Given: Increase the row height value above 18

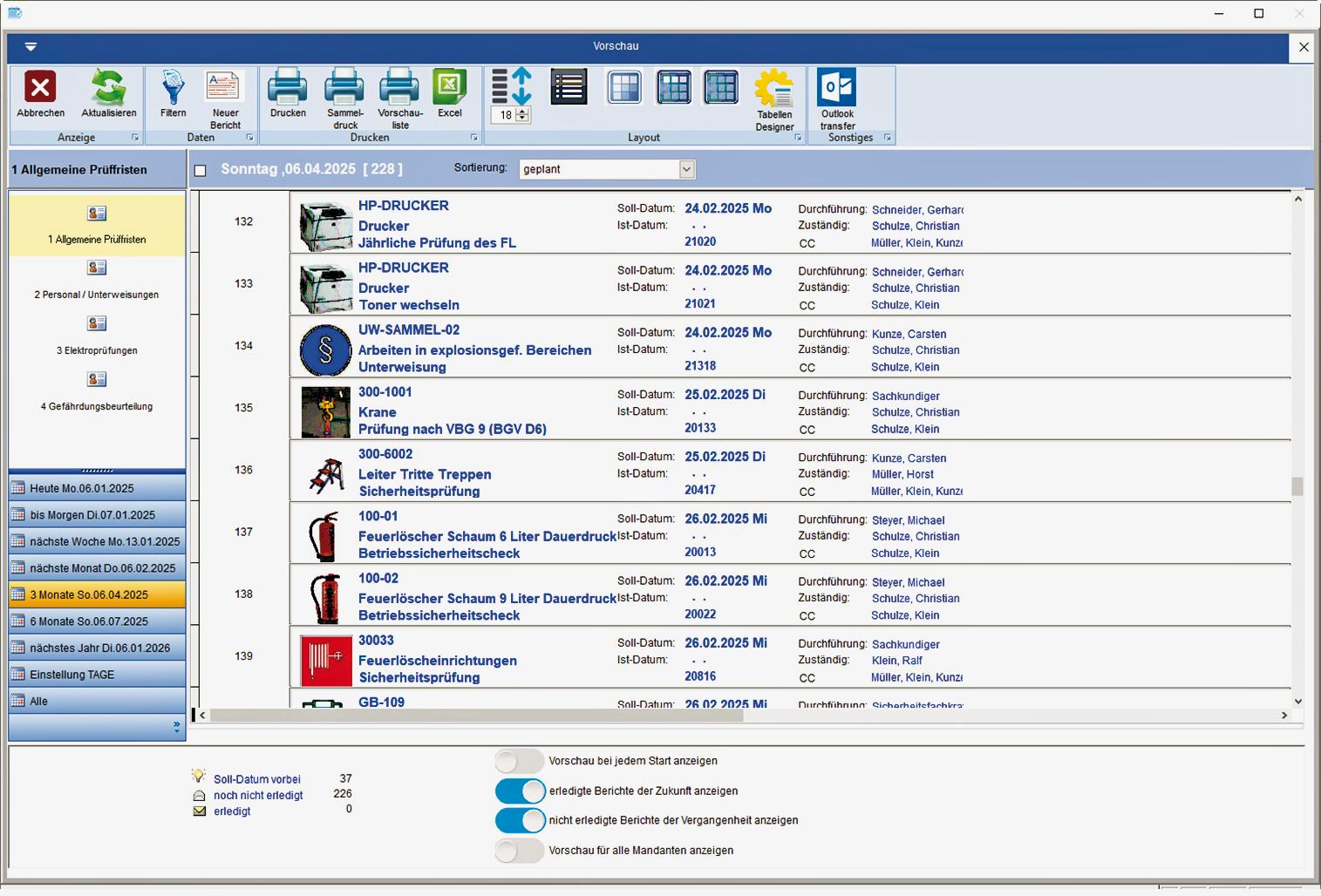Looking at the screenshot, I should pyautogui.click(x=522, y=111).
